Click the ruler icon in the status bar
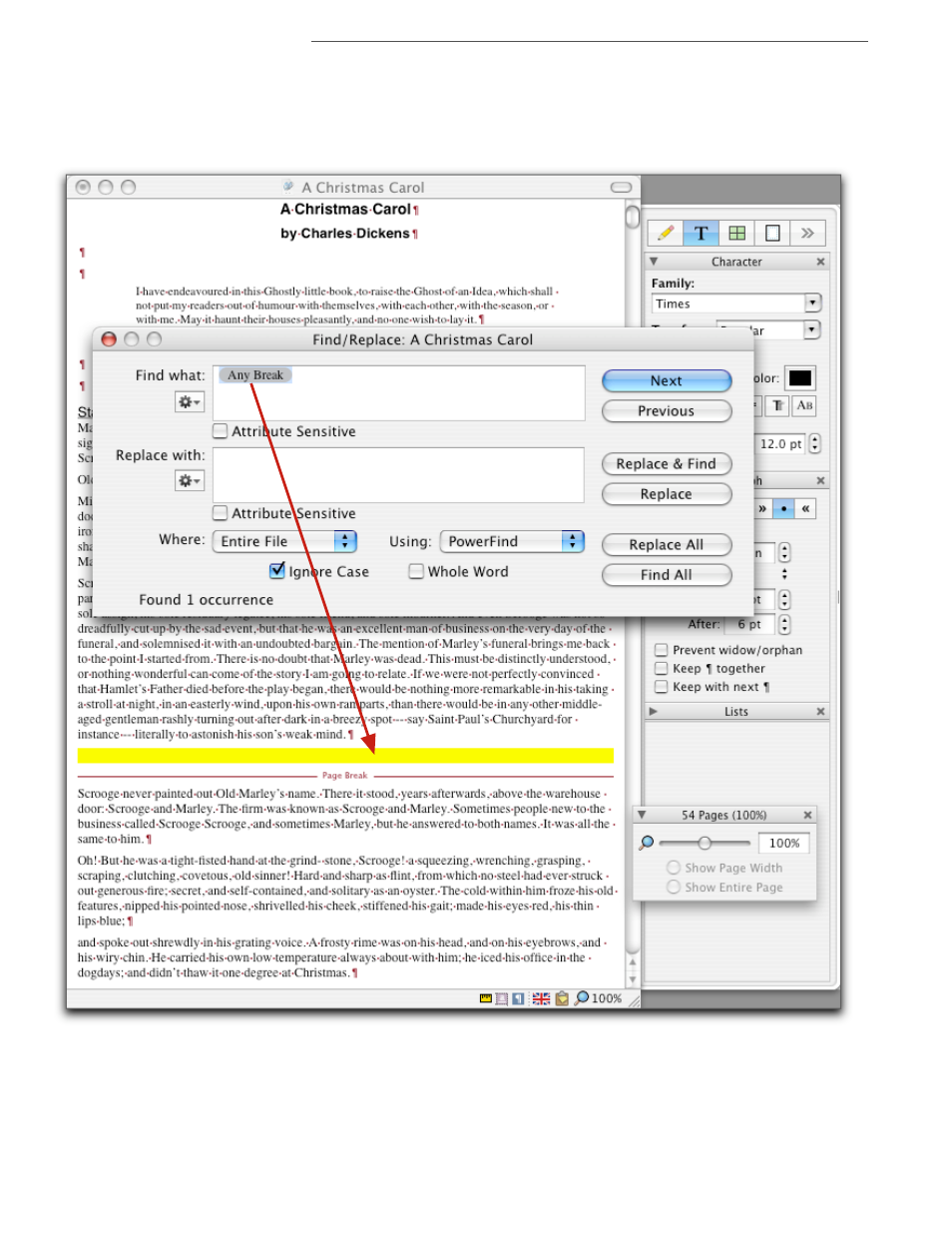952x1233 pixels. pyautogui.click(x=486, y=998)
